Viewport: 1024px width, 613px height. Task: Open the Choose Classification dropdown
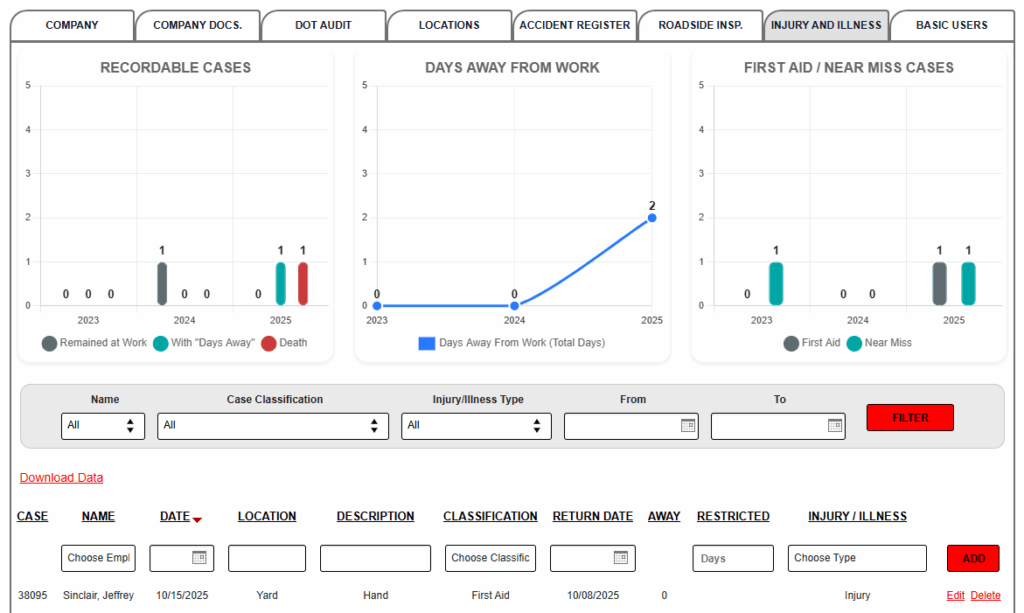coord(490,558)
